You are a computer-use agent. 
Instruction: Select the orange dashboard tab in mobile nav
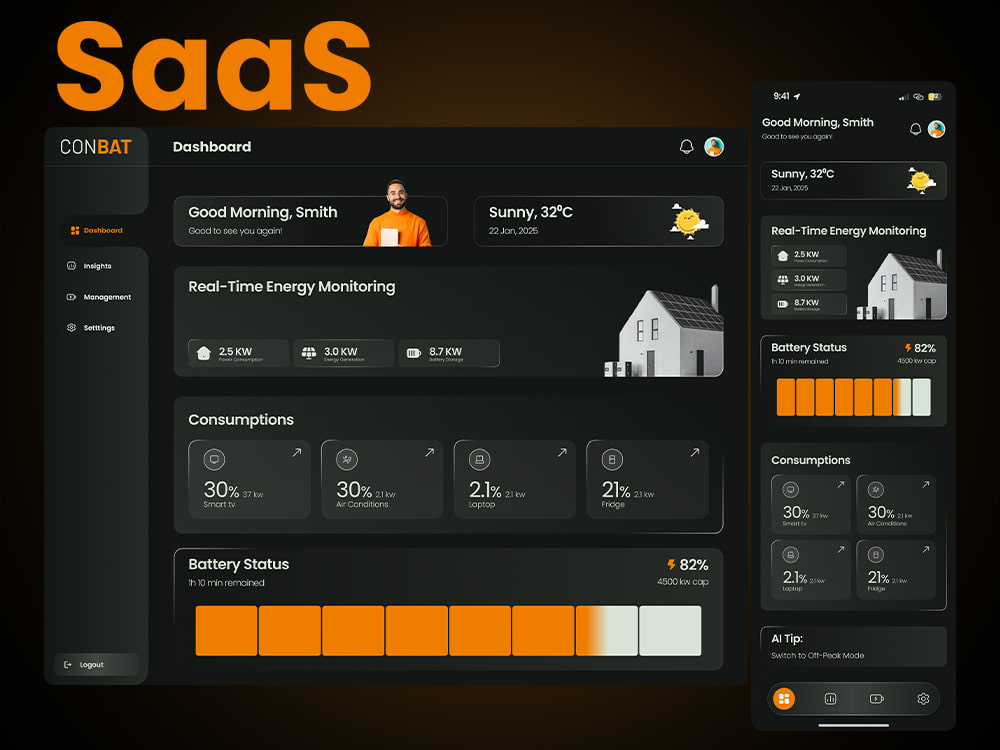point(784,698)
